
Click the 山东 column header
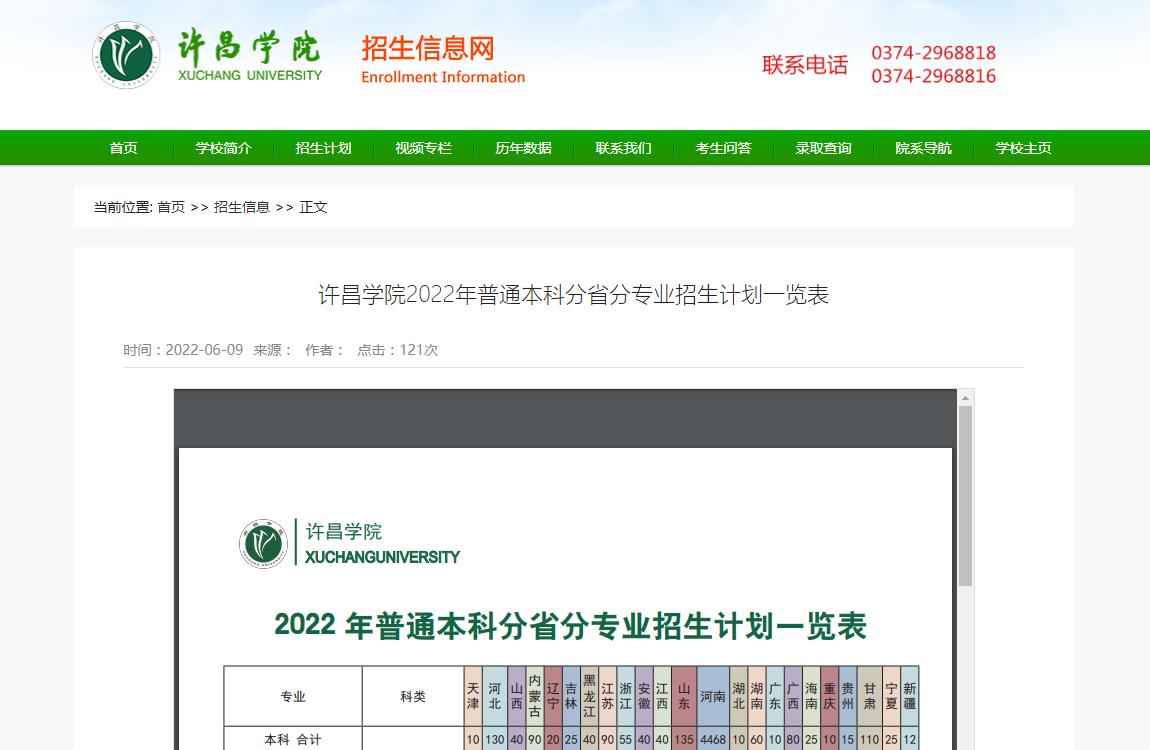tap(684, 696)
